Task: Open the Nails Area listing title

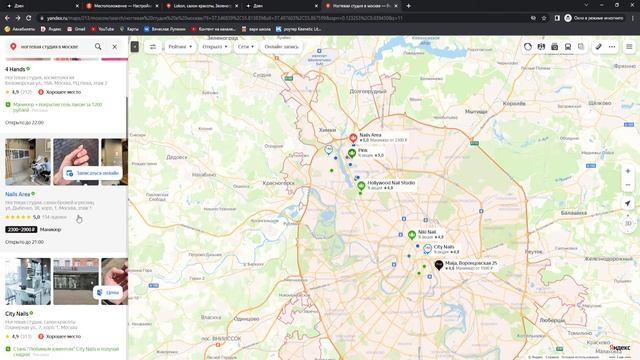Action: click(18, 194)
